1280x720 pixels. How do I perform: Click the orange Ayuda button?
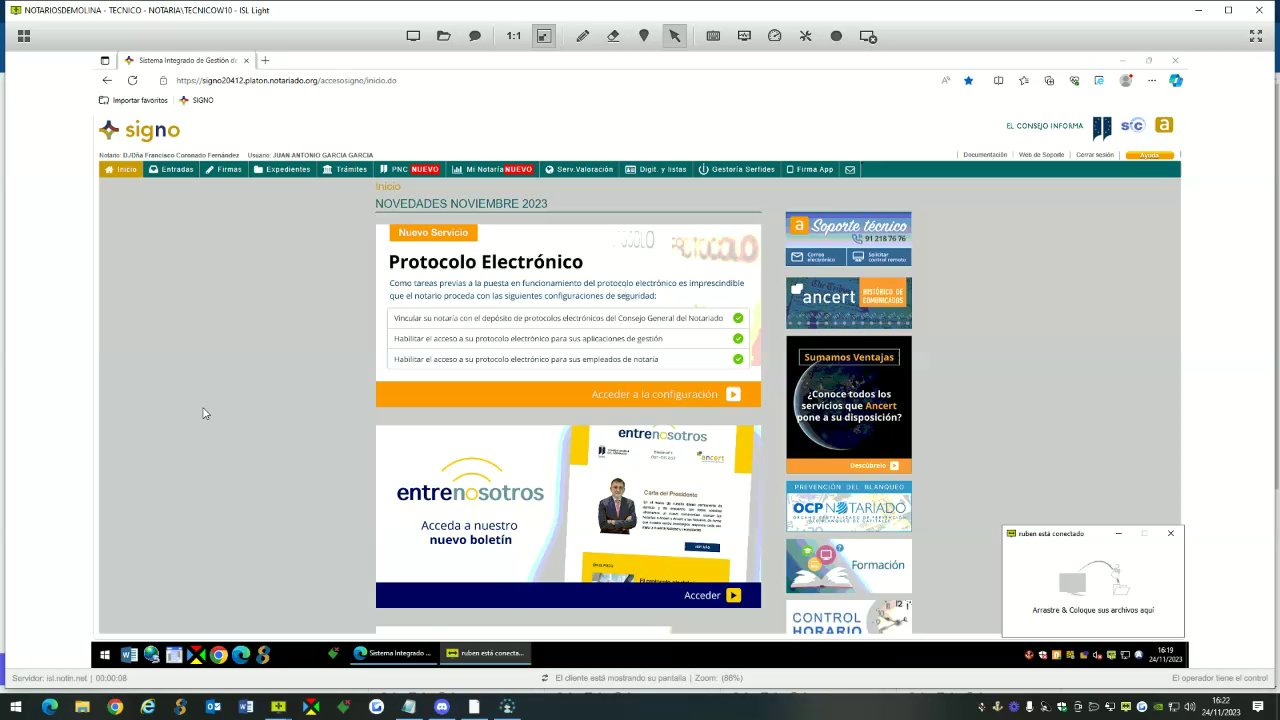[1150, 155]
